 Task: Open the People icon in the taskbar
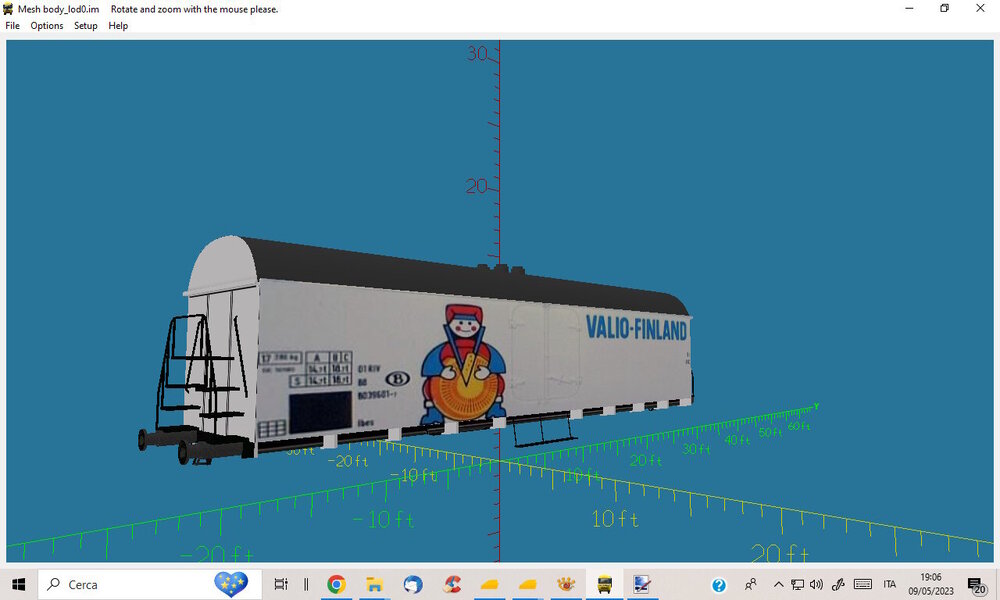pos(751,584)
